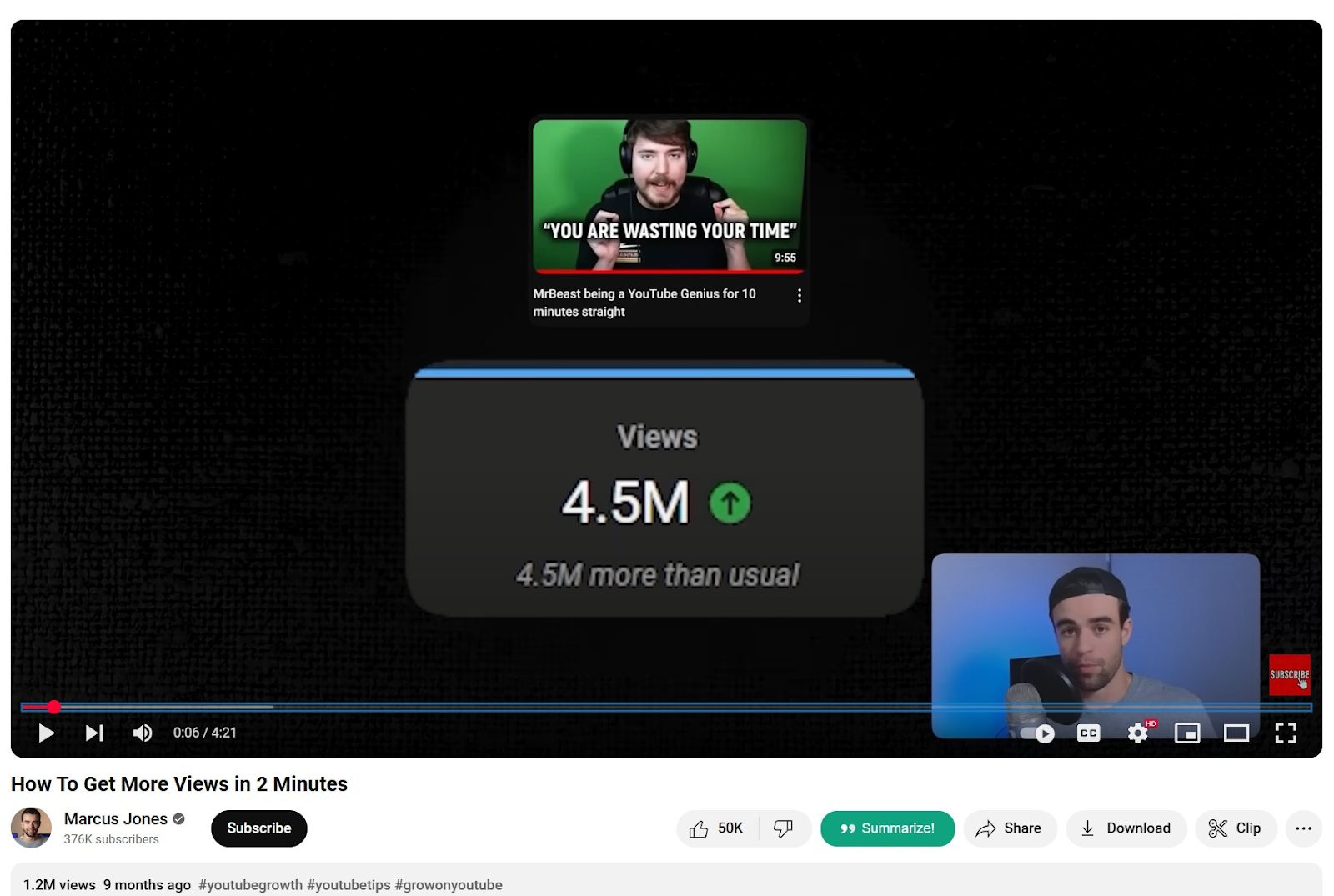
Task: Open the #youtubegrowth hashtag
Action: [251, 885]
